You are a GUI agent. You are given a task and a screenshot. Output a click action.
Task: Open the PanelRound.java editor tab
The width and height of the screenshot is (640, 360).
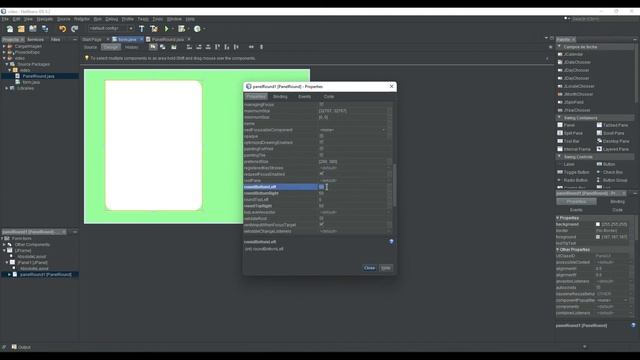coord(168,39)
